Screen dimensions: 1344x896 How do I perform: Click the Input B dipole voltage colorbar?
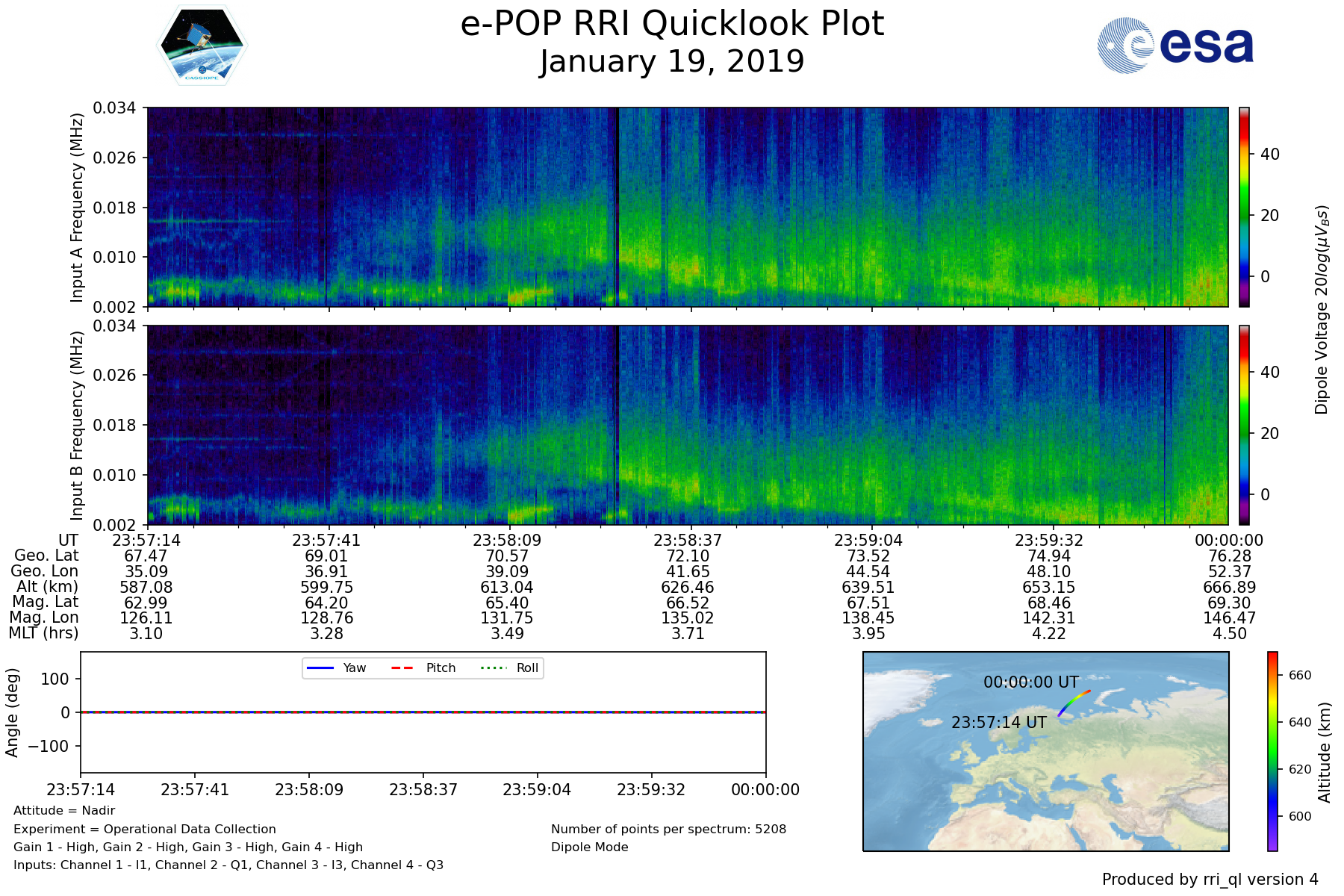point(1244,425)
